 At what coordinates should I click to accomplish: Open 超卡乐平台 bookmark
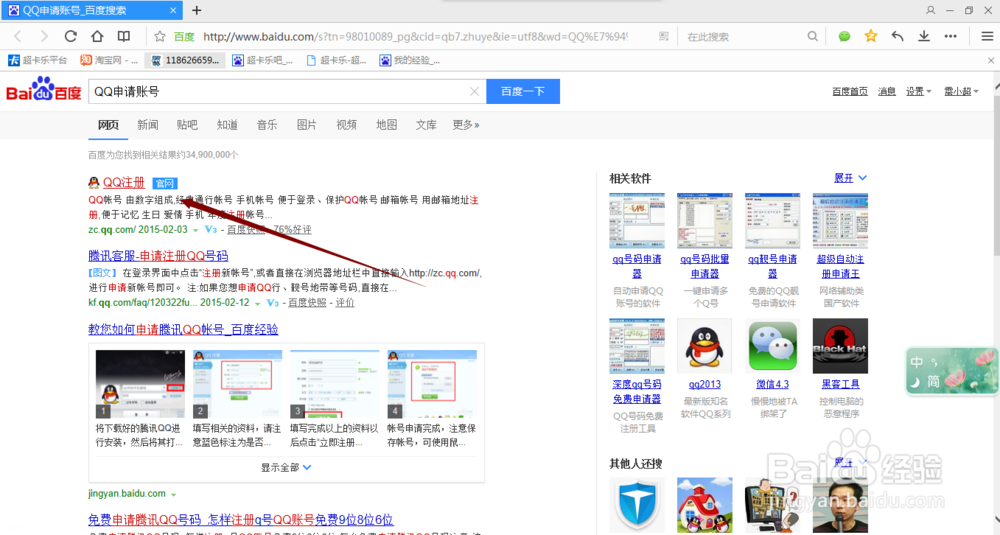pyautogui.click(x=37, y=60)
